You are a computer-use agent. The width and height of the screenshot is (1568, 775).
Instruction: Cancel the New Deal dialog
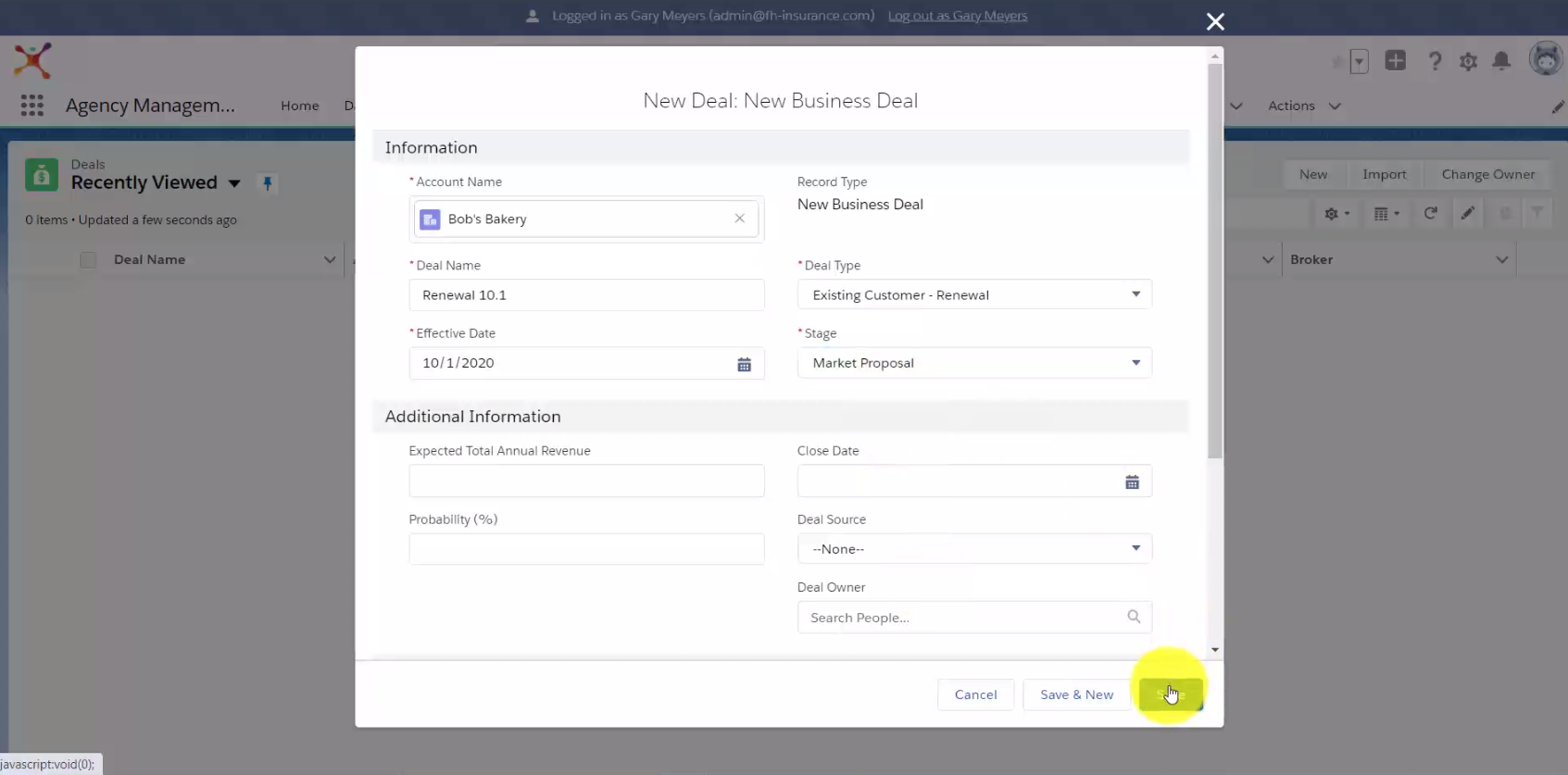tap(976, 694)
